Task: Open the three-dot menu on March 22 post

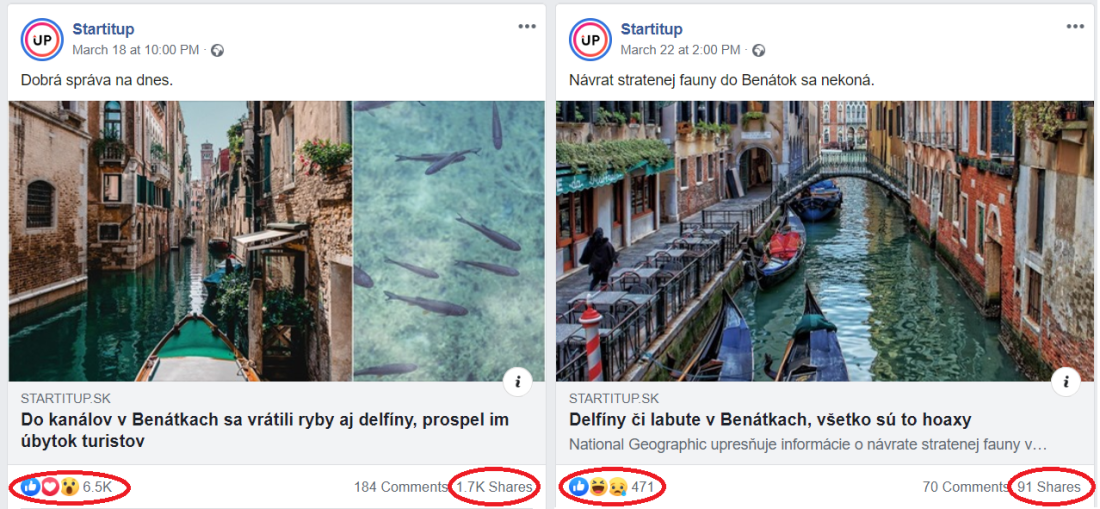Action: pyautogui.click(x=1075, y=27)
